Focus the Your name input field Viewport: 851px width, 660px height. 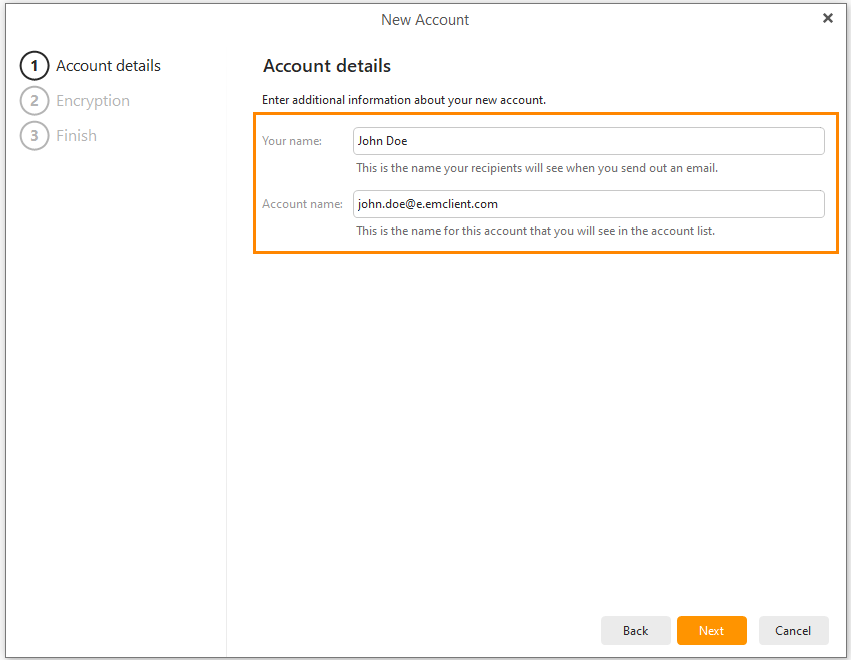(x=588, y=141)
